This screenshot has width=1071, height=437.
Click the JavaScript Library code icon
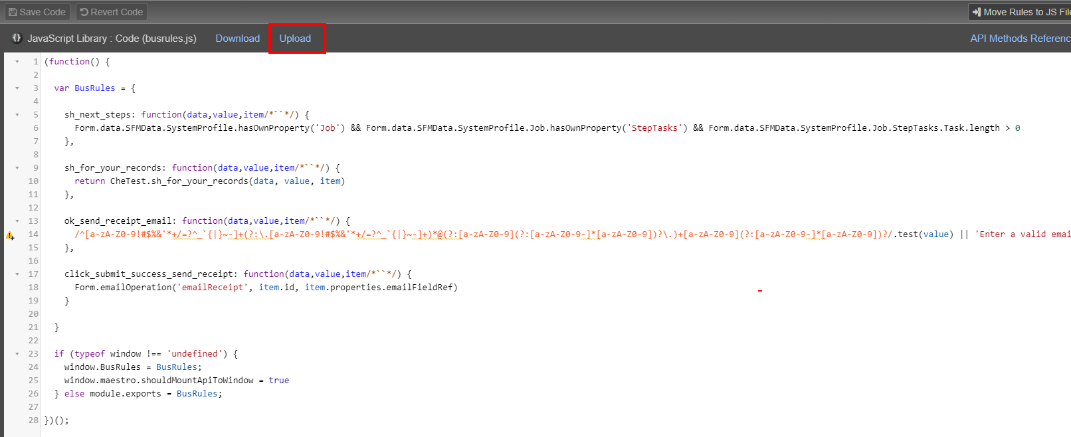point(16,38)
